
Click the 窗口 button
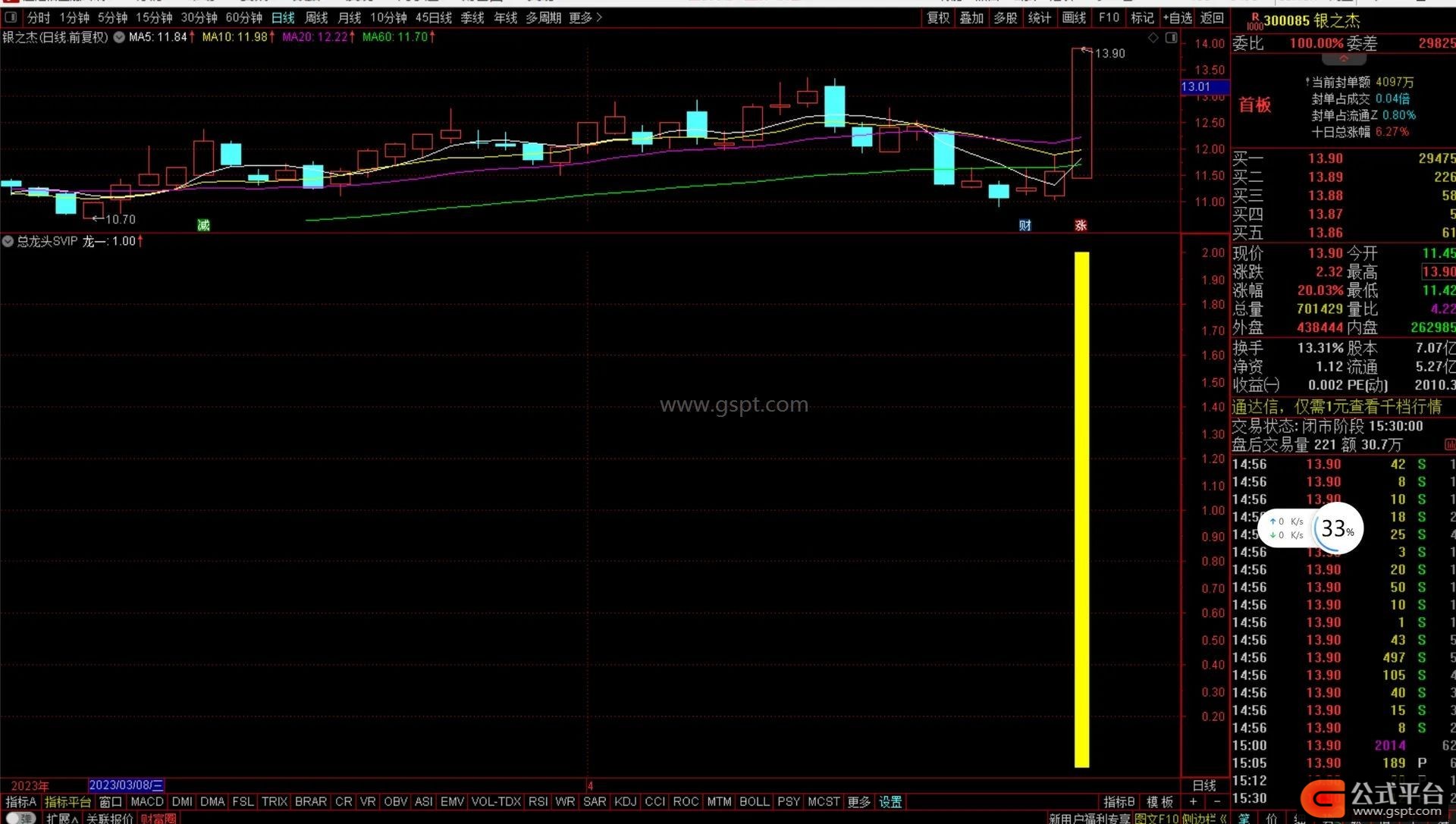(111, 801)
